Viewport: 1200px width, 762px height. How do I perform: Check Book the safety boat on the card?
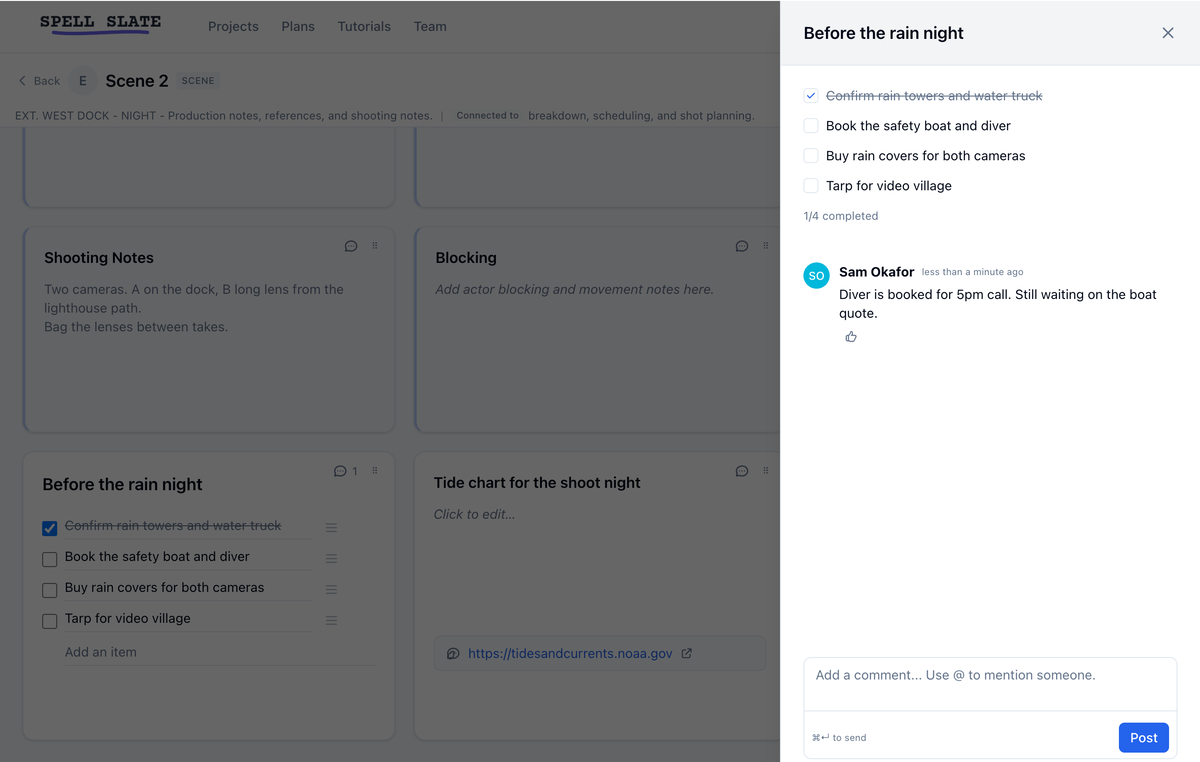click(49, 559)
